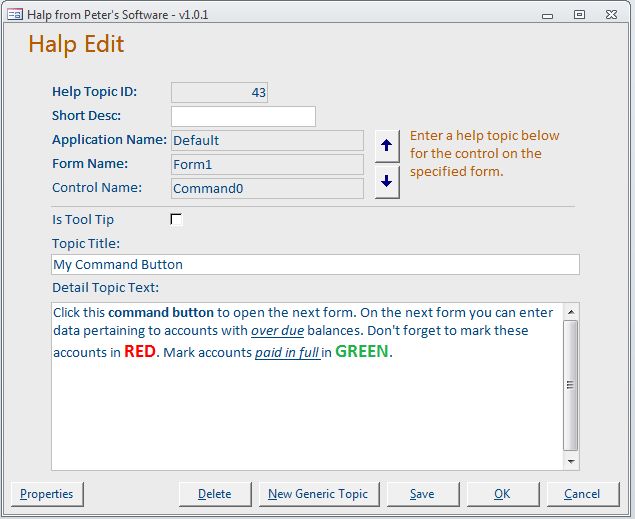Click the 'Form Name:' label
The image size is (635, 519).
[x=90, y=164]
